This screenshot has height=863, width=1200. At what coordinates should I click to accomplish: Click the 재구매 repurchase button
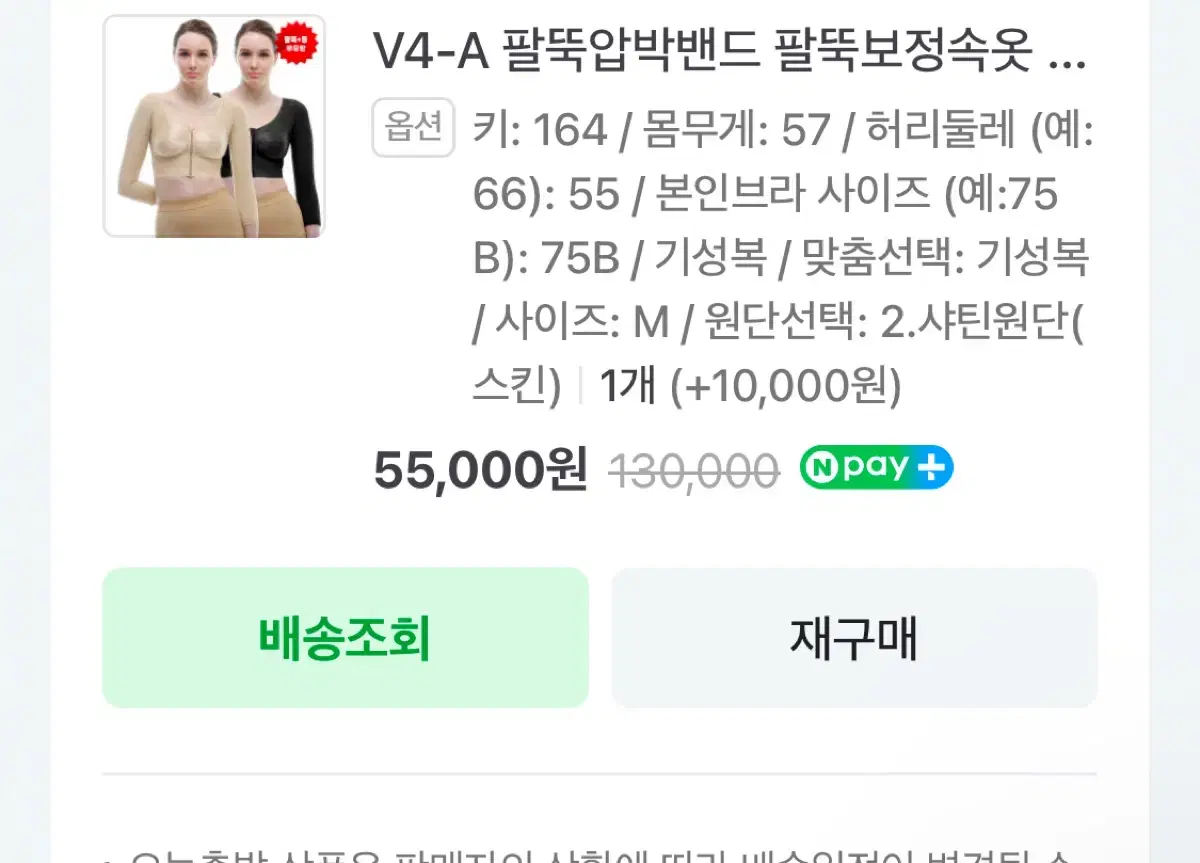(x=854, y=638)
